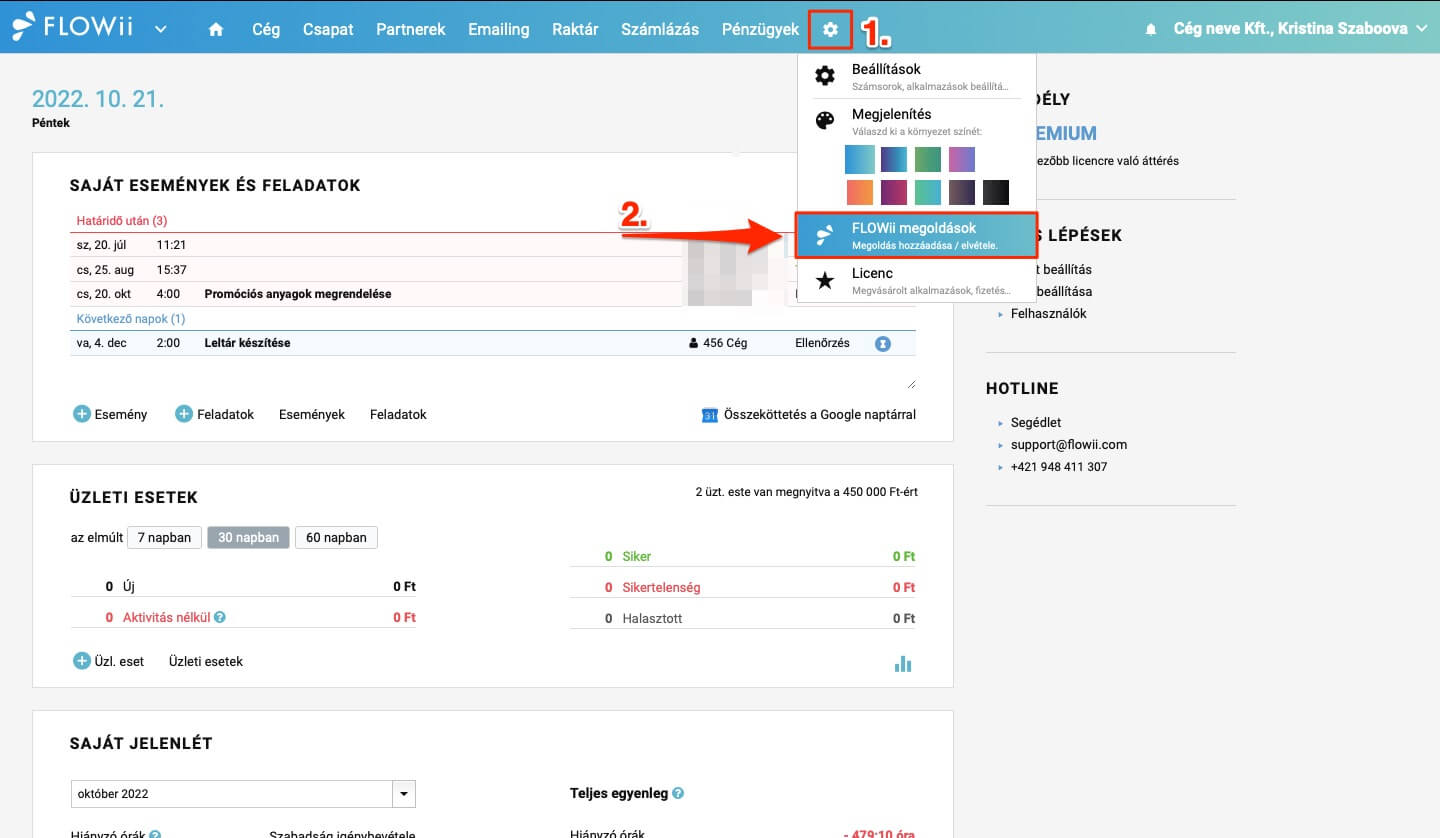Click the +421 948 411 307 phone link
This screenshot has height=838, width=1440.
tap(1059, 466)
